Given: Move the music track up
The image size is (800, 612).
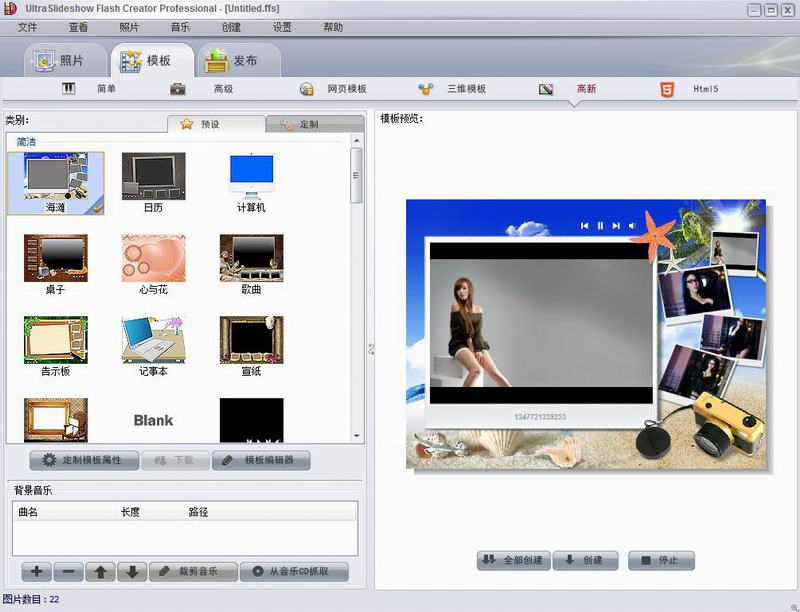Looking at the screenshot, I should (100, 572).
